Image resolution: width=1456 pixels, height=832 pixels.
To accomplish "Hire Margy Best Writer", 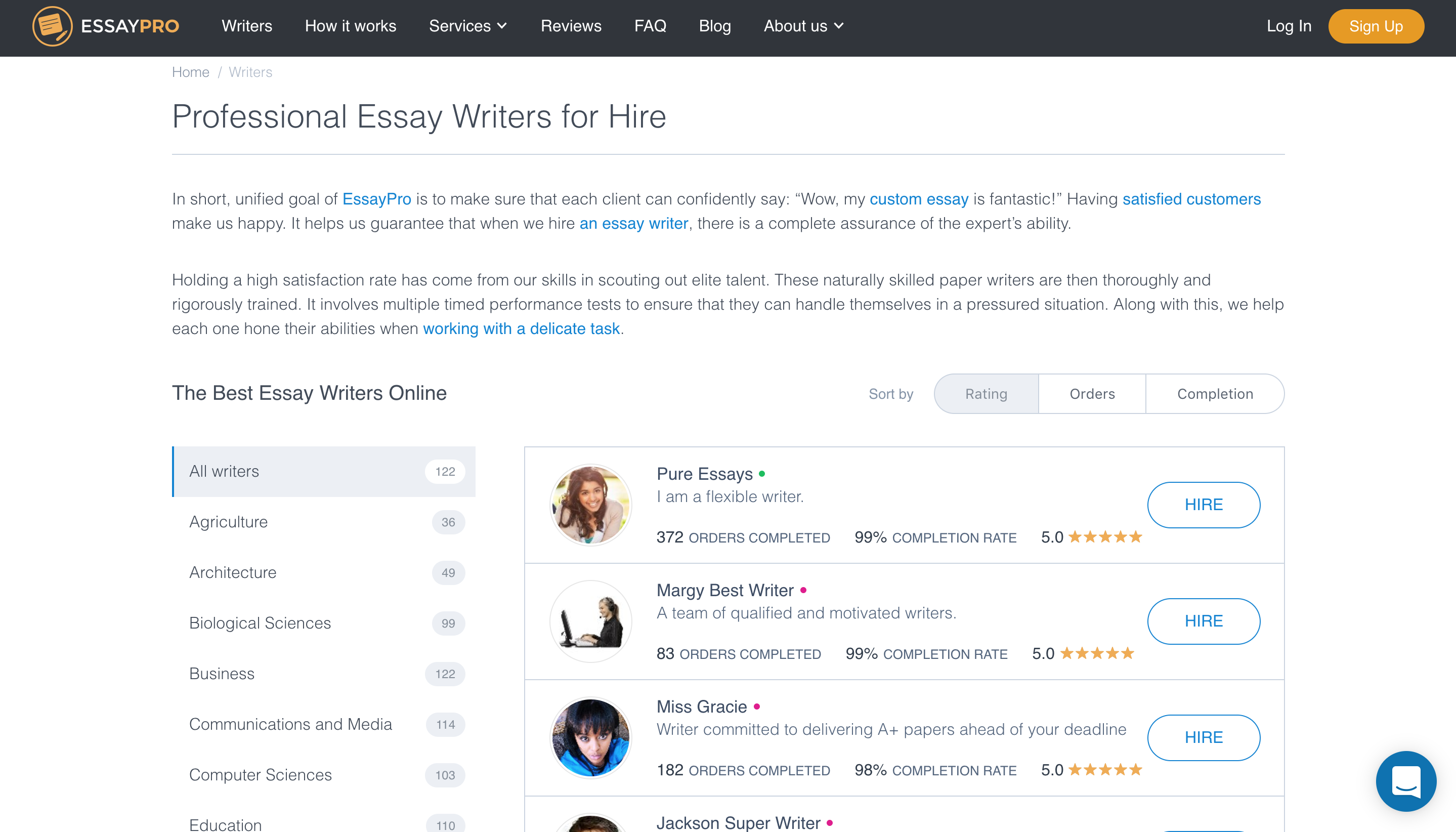I will pos(1204,621).
